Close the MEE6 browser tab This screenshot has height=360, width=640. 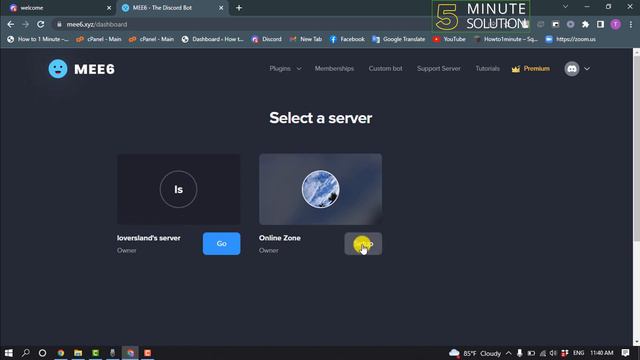[x=221, y=8]
